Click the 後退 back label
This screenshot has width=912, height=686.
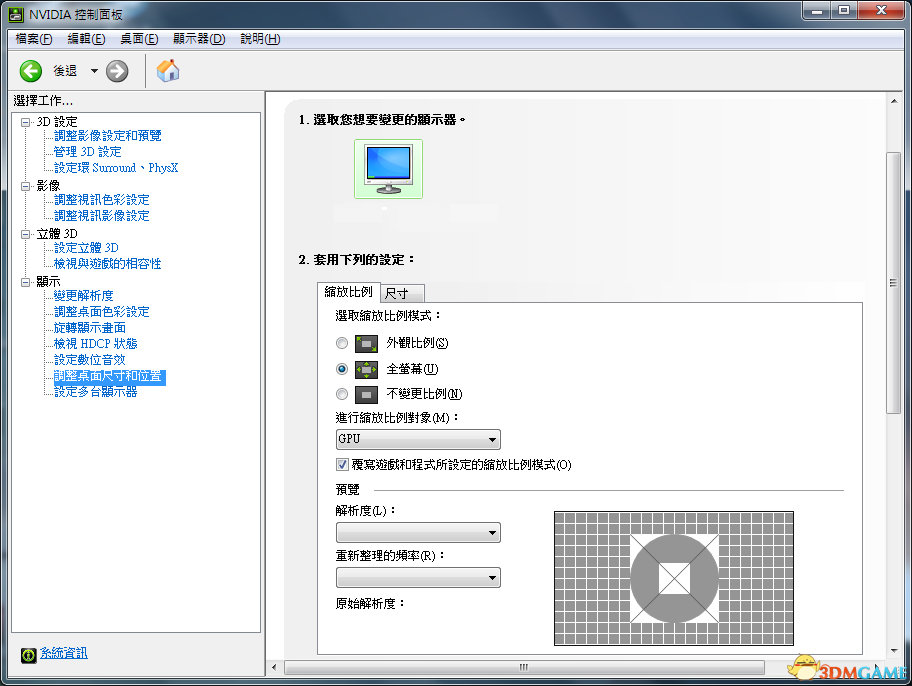65,71
